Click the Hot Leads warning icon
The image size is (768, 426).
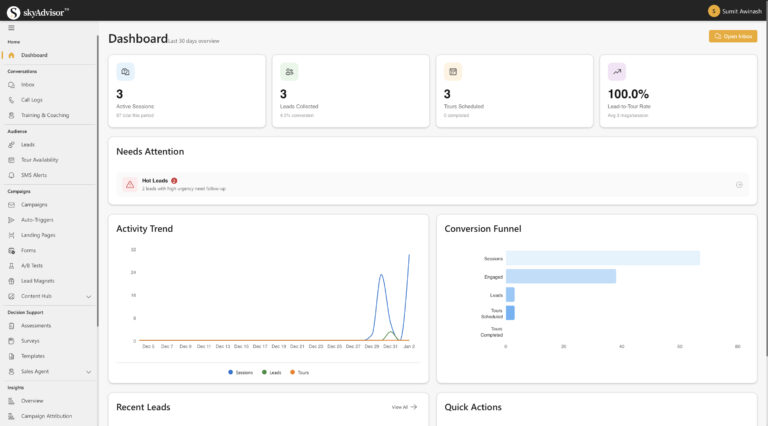[130, 184]
